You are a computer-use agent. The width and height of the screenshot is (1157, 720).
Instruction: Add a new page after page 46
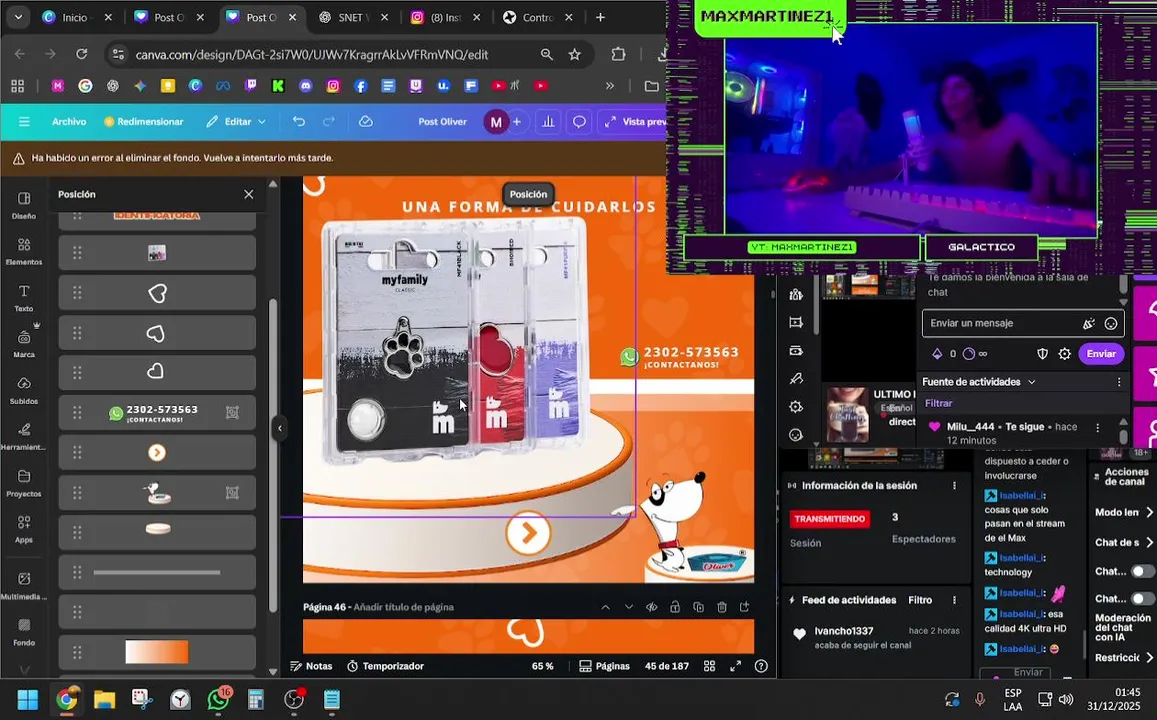(745, 607)
